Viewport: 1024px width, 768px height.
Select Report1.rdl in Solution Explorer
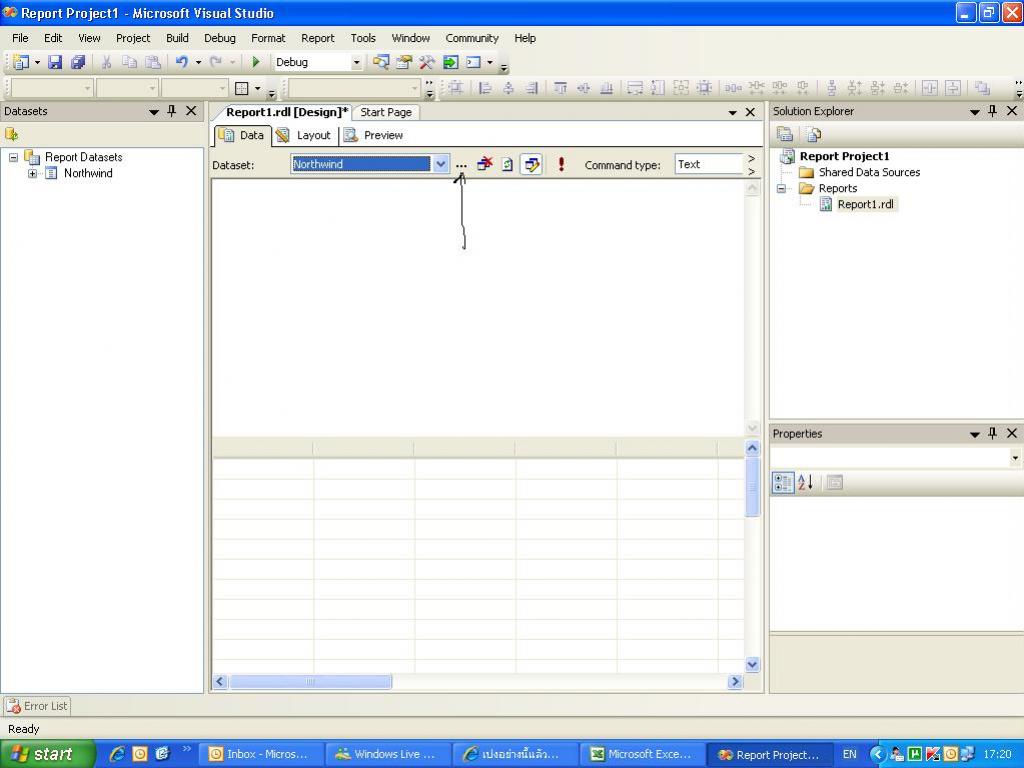point(865,204)
